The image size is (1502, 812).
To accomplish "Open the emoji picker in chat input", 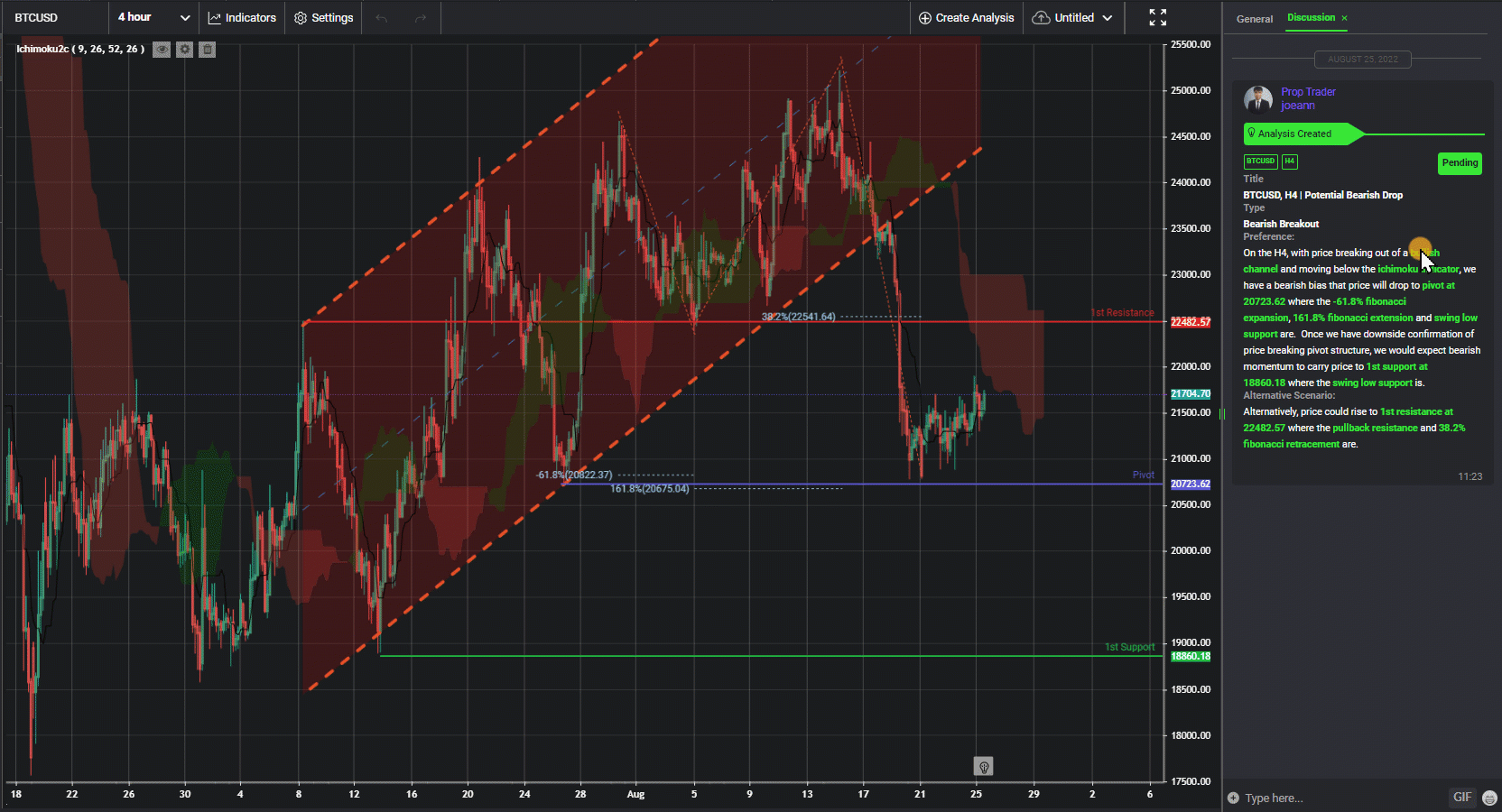I will tap(1490, 798).
